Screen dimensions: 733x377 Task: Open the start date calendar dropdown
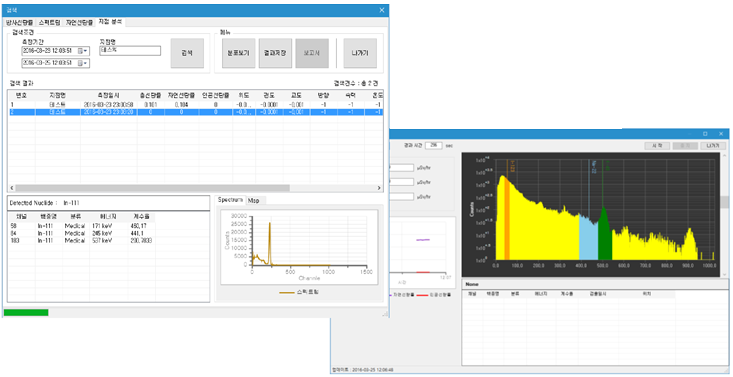[x=86, y=51]
